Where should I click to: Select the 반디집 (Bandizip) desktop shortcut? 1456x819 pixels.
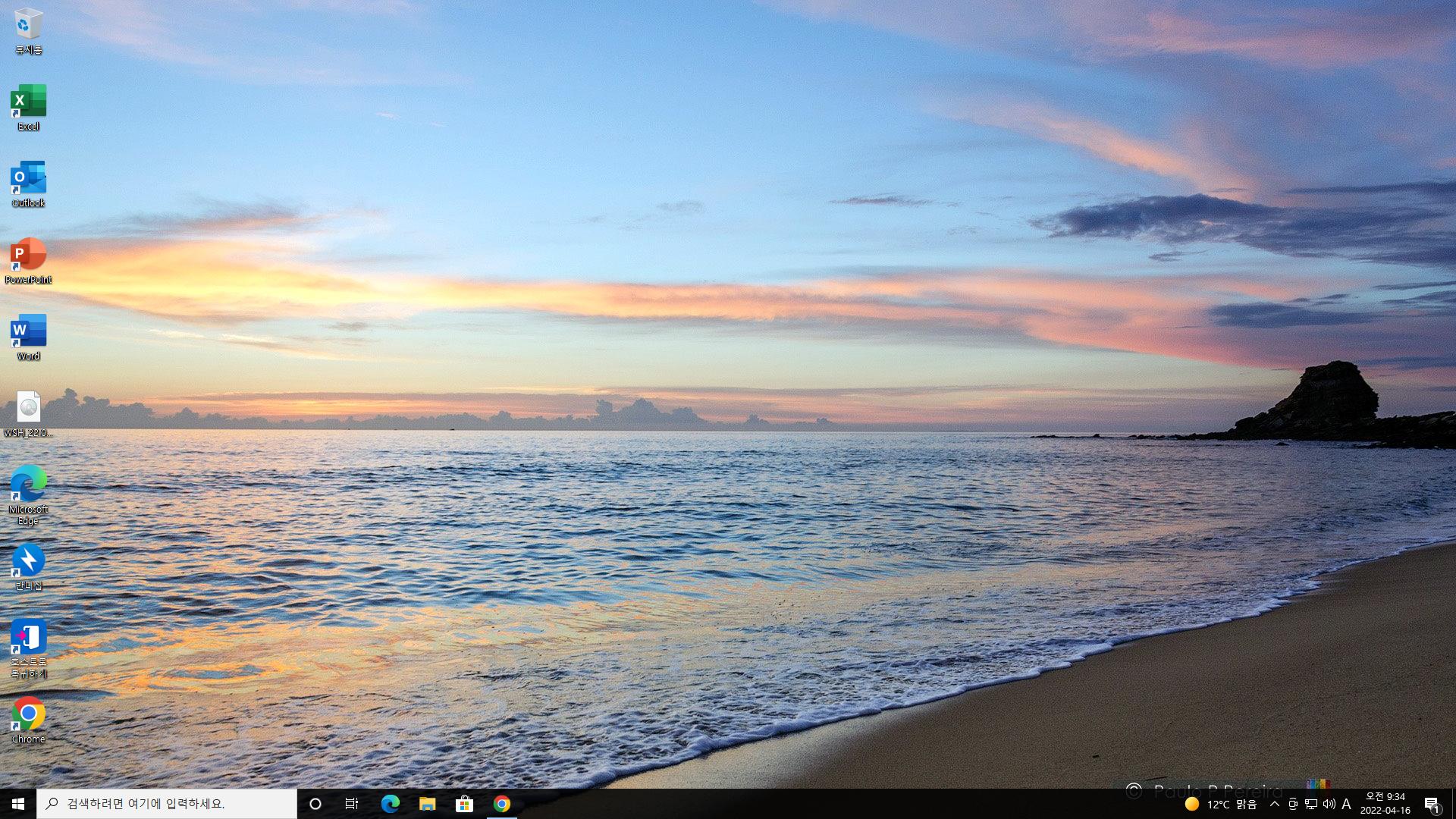[28, 567]
